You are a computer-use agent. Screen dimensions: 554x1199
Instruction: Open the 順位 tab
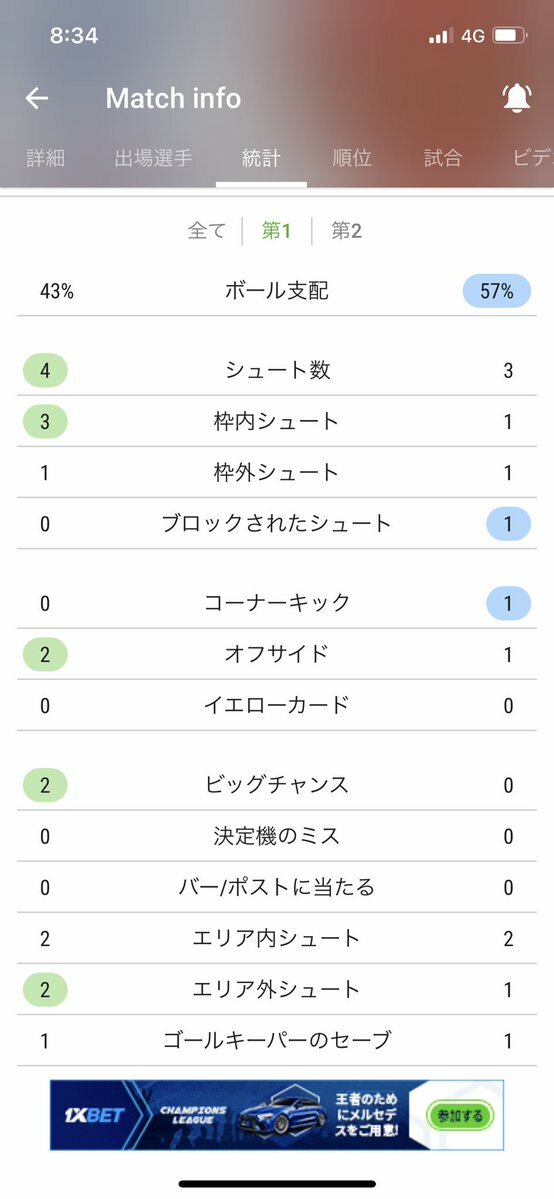(352, 158)
